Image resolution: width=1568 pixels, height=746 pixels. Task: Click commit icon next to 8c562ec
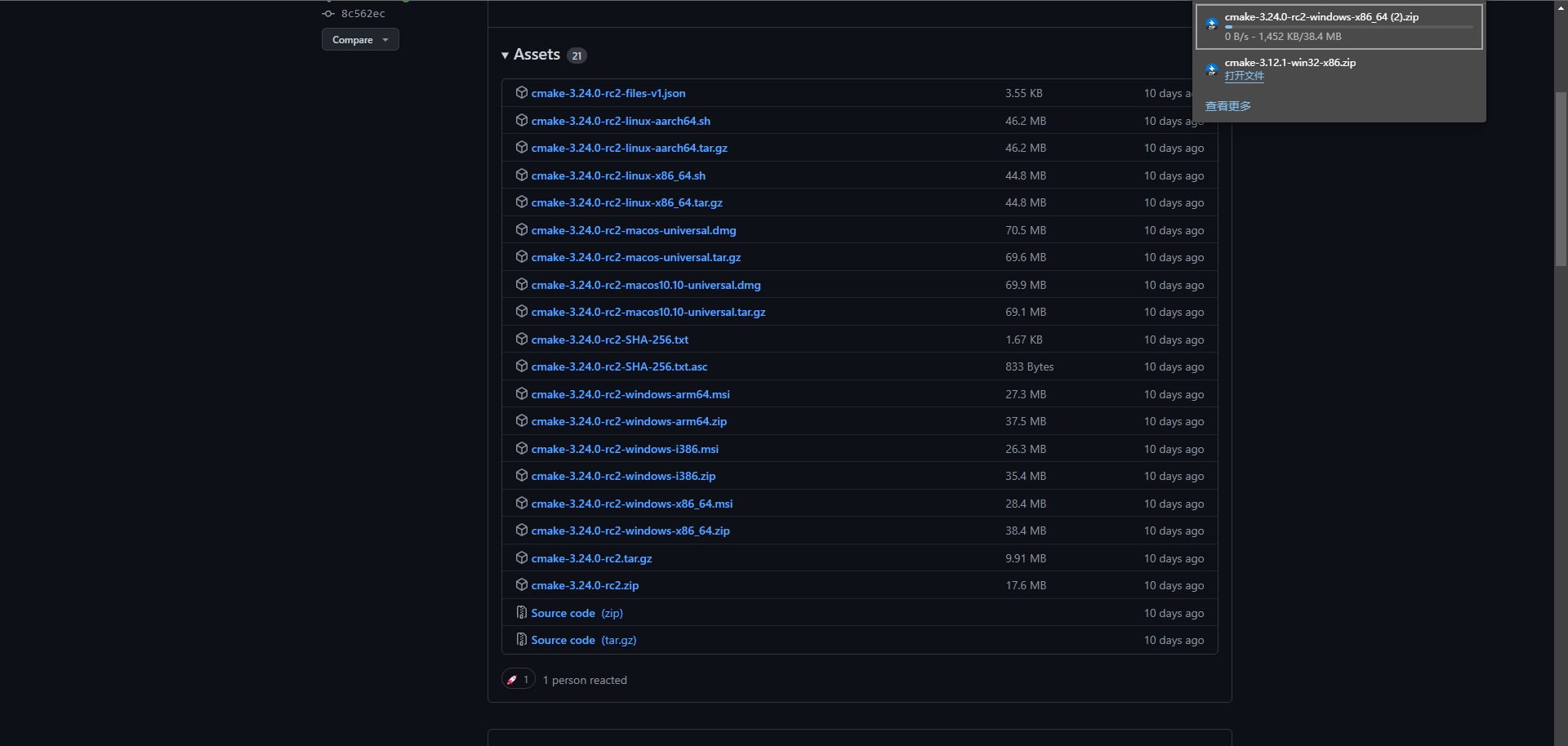[328, 14]
